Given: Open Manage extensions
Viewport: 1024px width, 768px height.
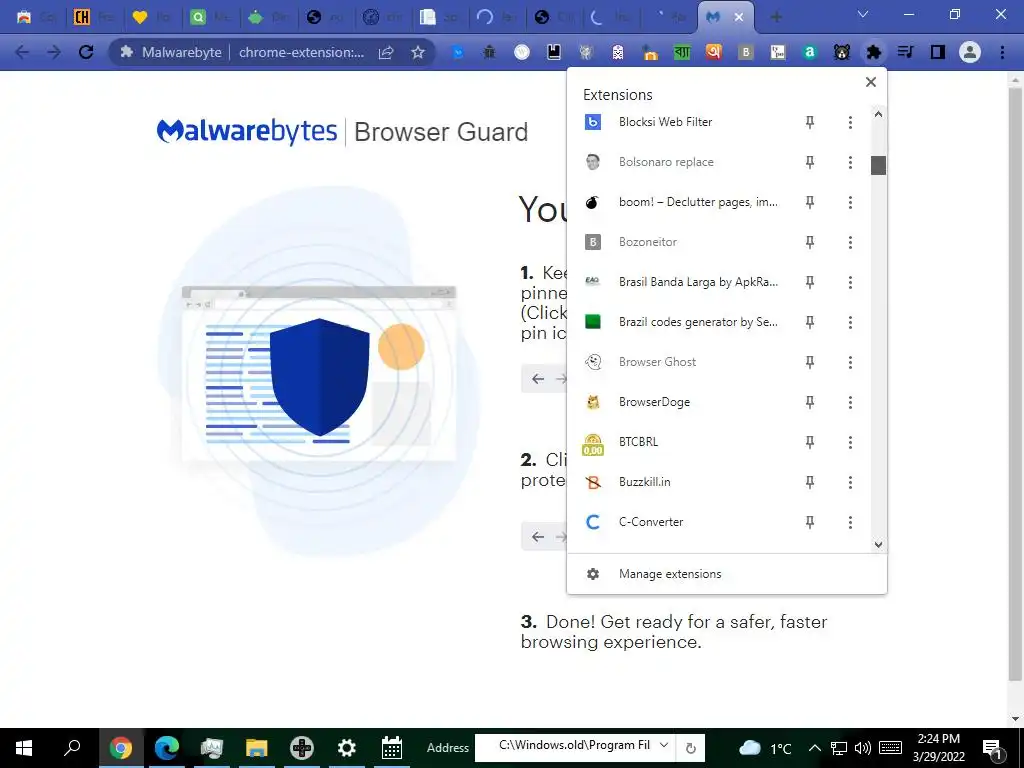Looking at the screenshot, I should [727, 574].
